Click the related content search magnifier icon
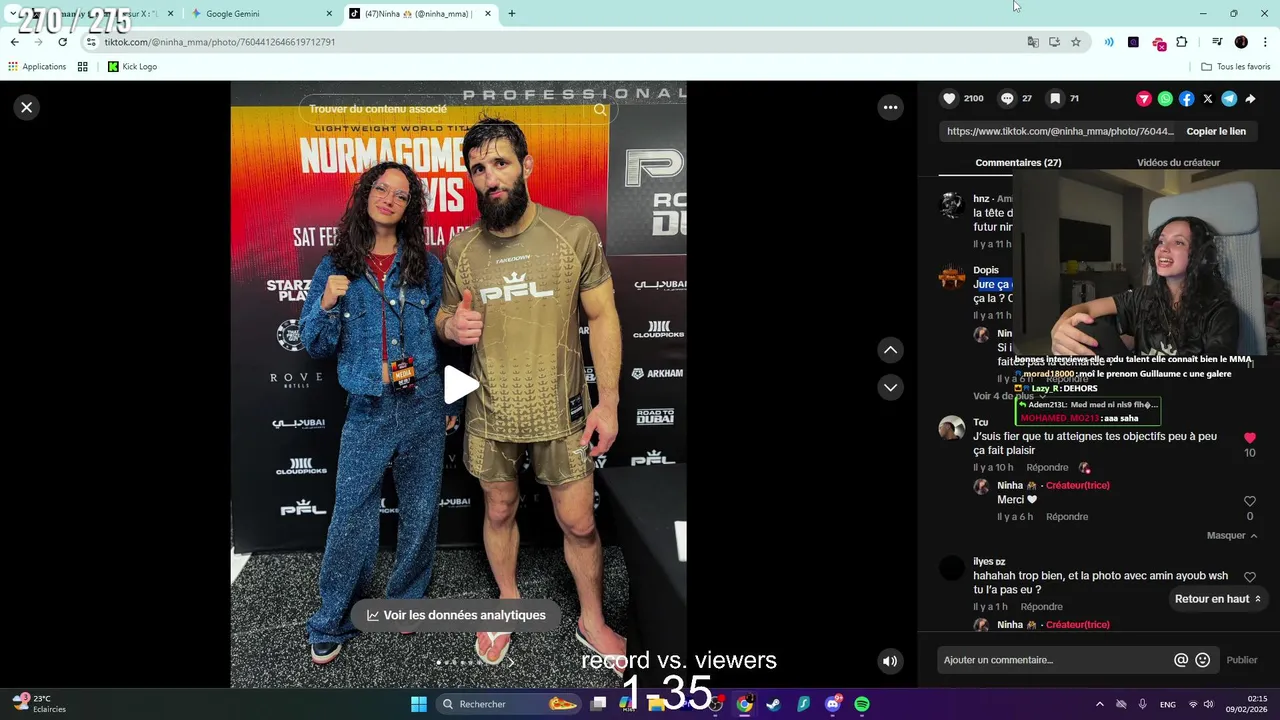This screenshot has height=720, width=1280. coord(600,109)
